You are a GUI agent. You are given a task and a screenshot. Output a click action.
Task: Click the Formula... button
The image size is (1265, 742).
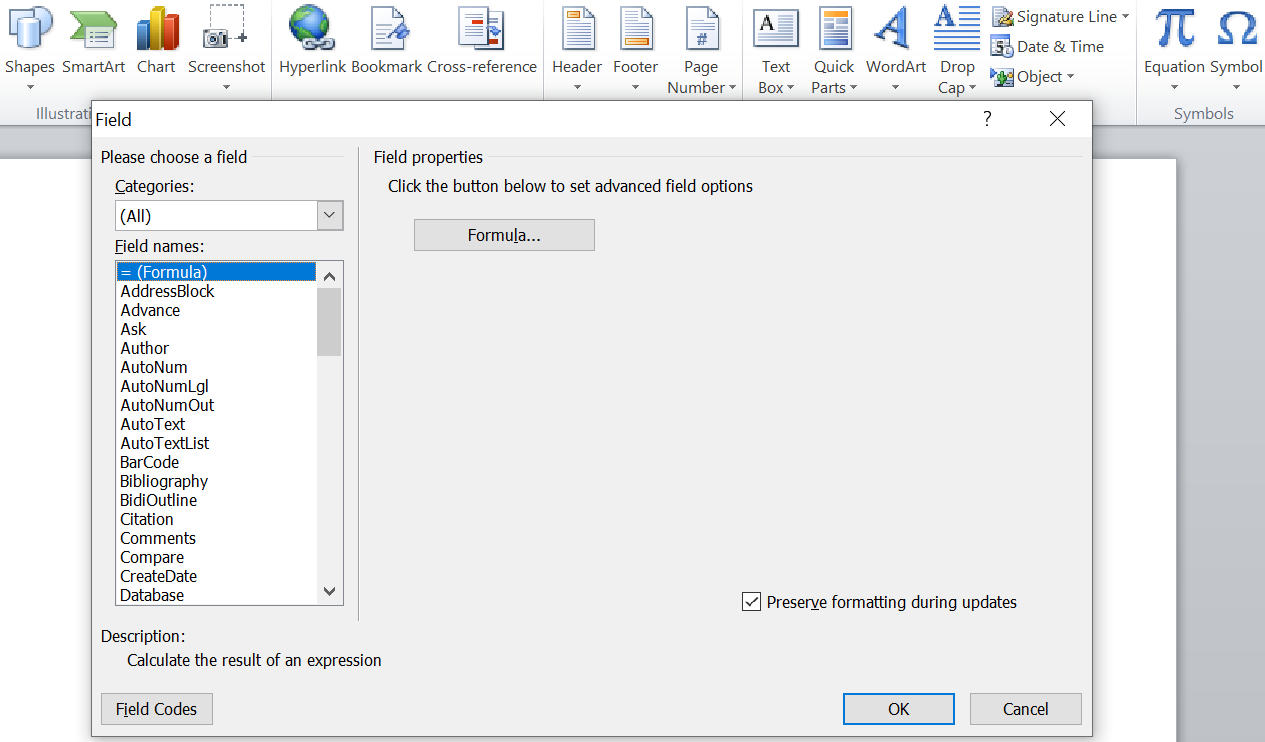(x=504, y=235)
